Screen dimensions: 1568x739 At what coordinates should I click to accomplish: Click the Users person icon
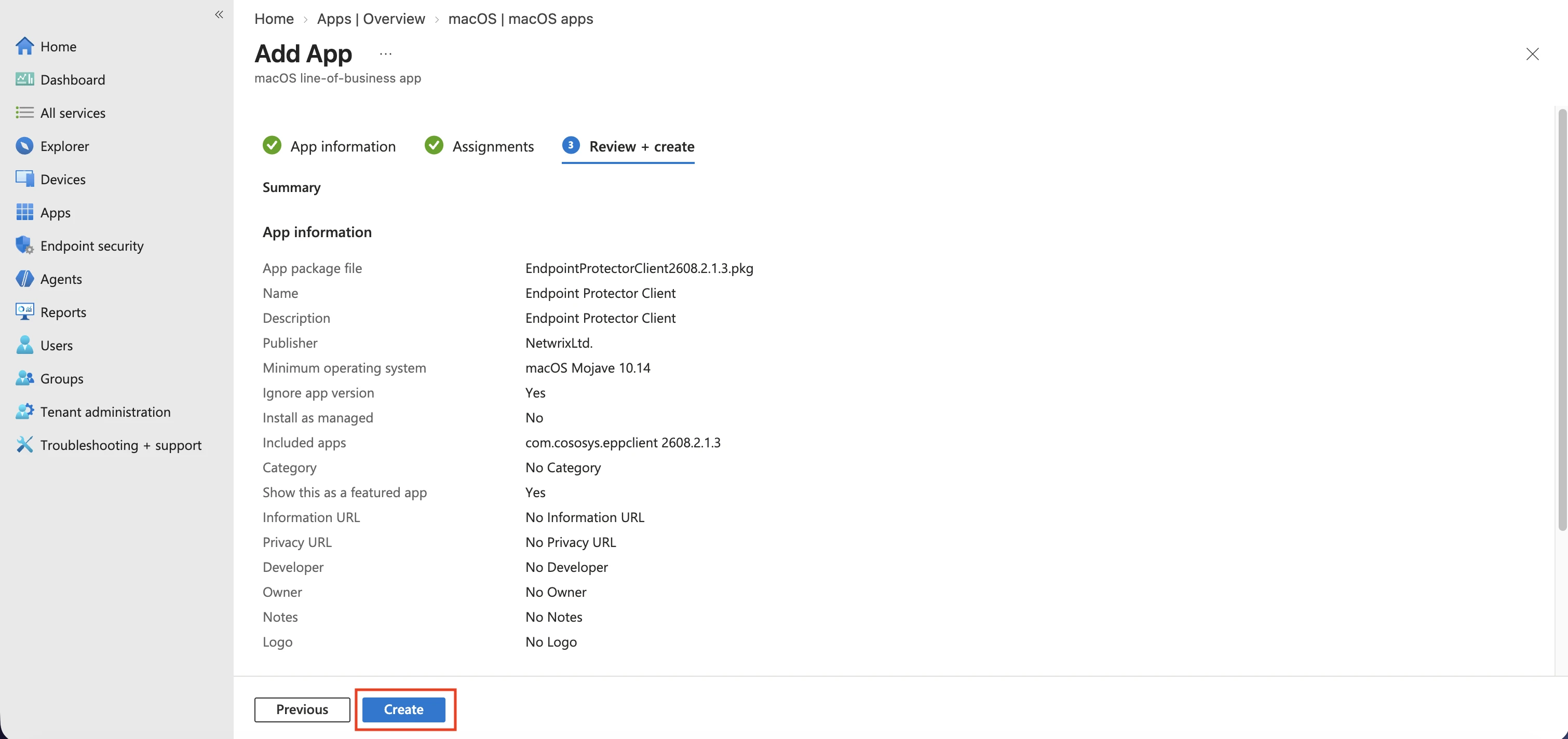pyautogui.click(x=24, y=345)
